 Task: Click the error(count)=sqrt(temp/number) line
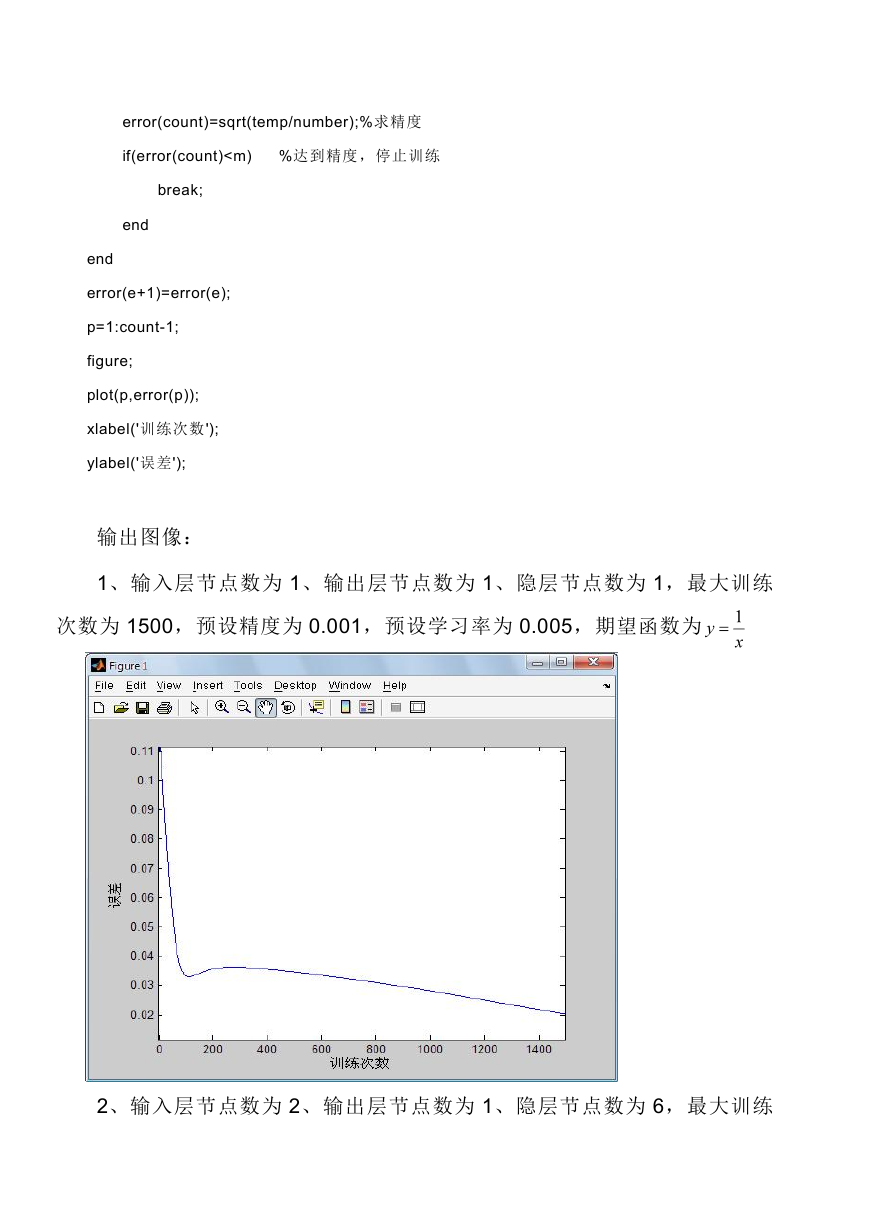272,122
